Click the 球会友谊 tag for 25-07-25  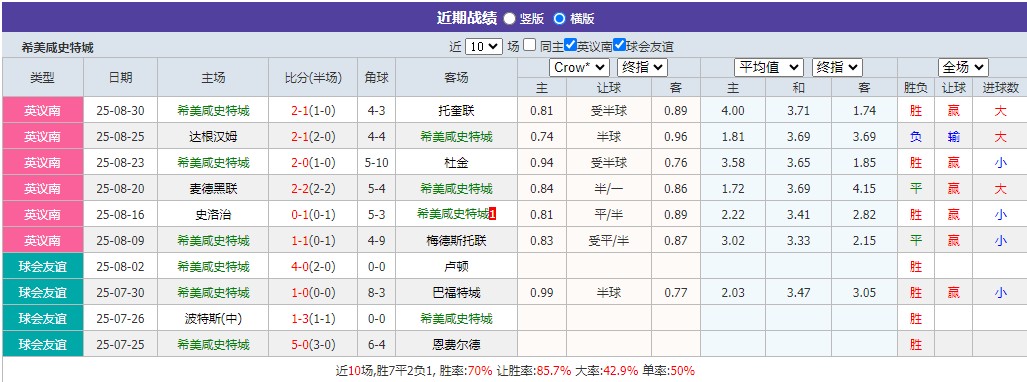[43, 344]
